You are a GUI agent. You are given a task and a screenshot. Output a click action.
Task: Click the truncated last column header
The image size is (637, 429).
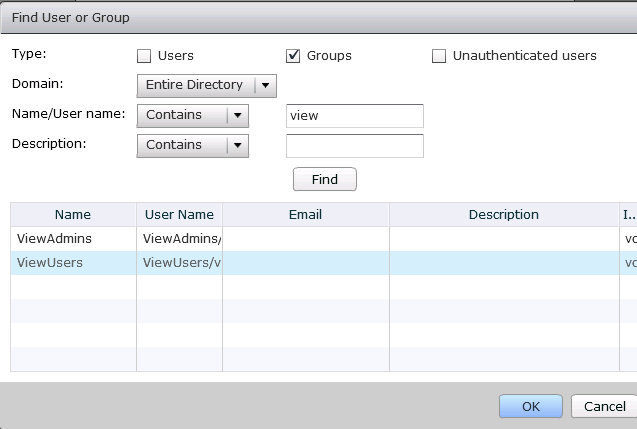click(x=627, y=214)
